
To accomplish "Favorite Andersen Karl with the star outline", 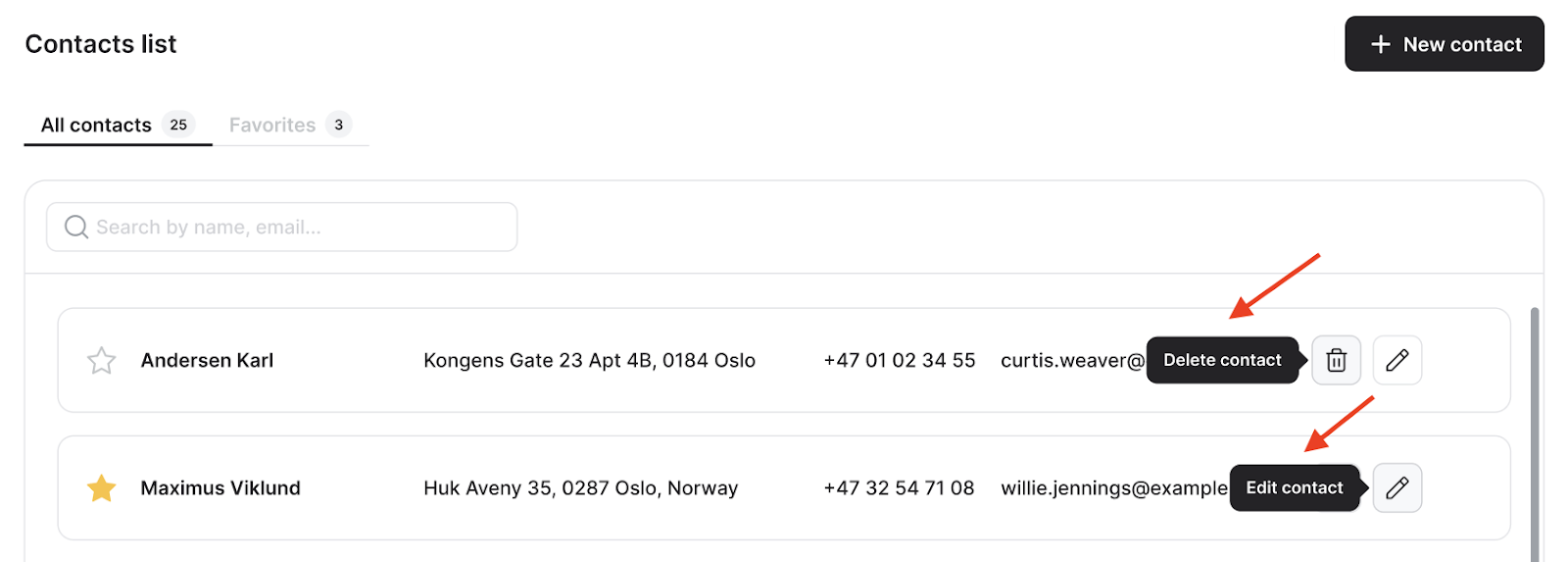I will (101, 361).
